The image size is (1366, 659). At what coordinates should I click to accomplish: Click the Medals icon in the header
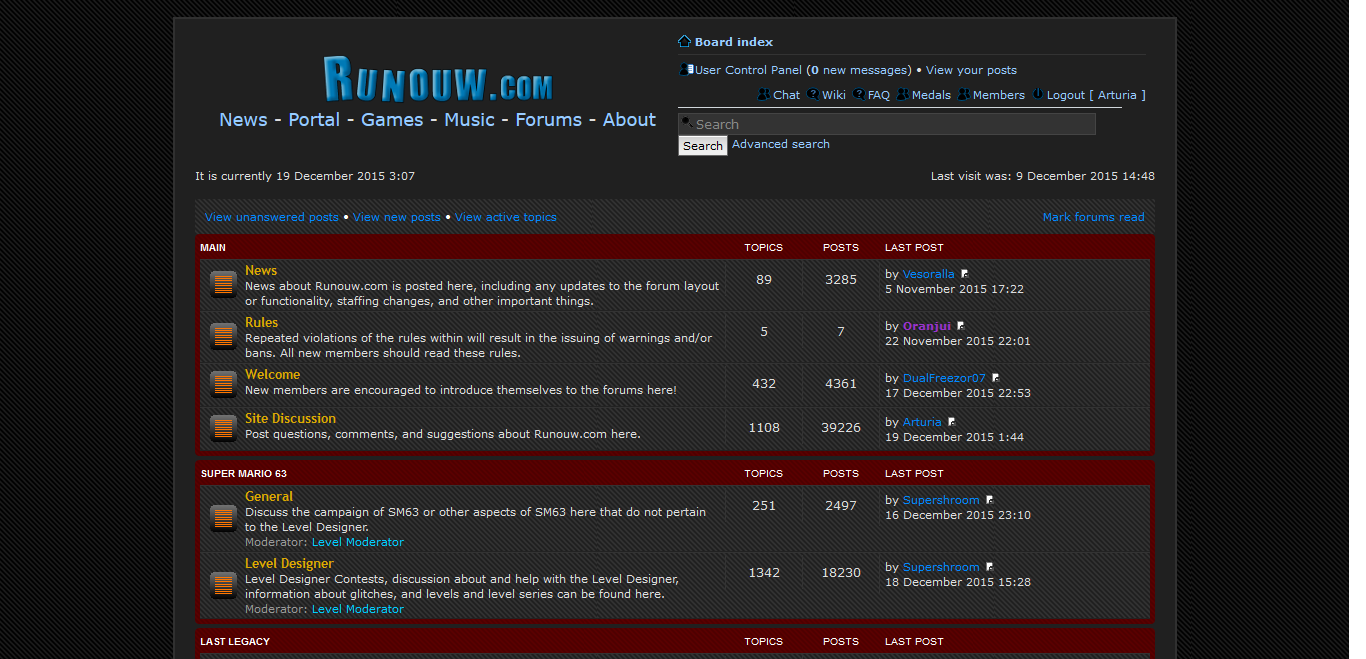[903, 94]
